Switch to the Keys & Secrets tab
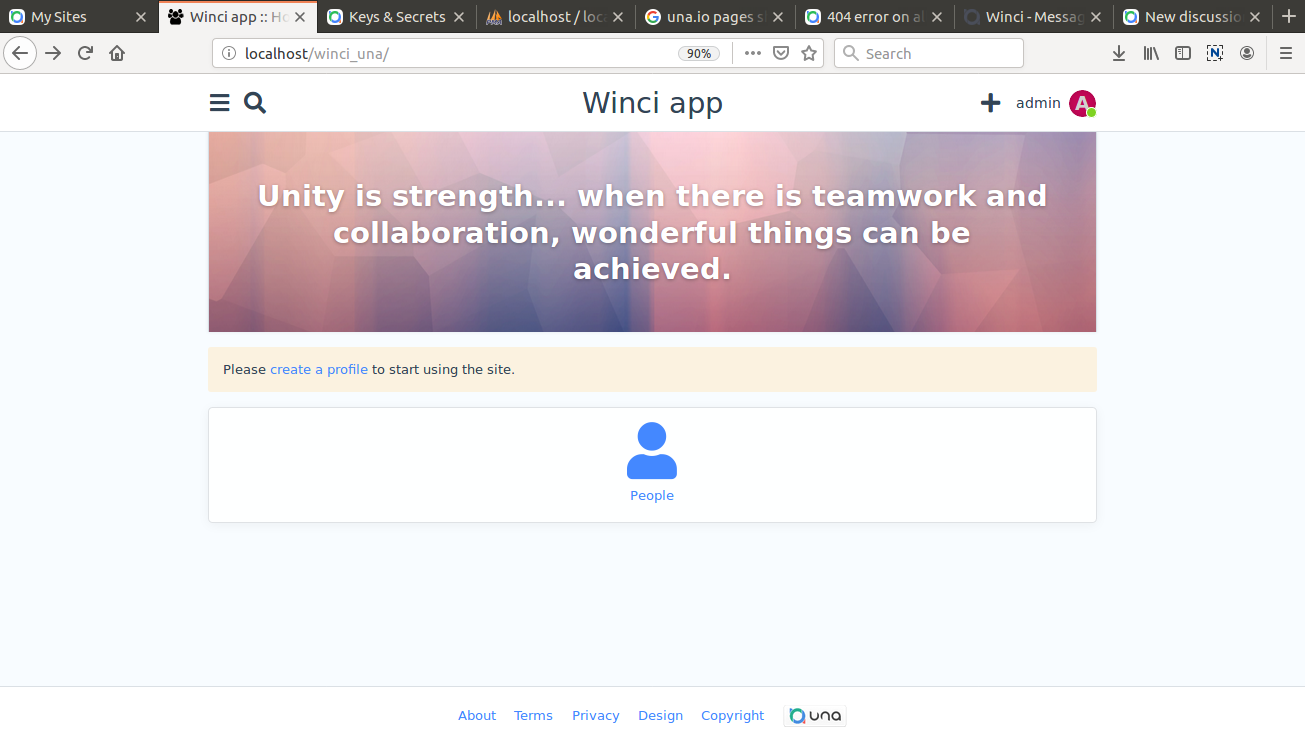The width and height of the screenshot is (1305, 744). pos(396,17)
